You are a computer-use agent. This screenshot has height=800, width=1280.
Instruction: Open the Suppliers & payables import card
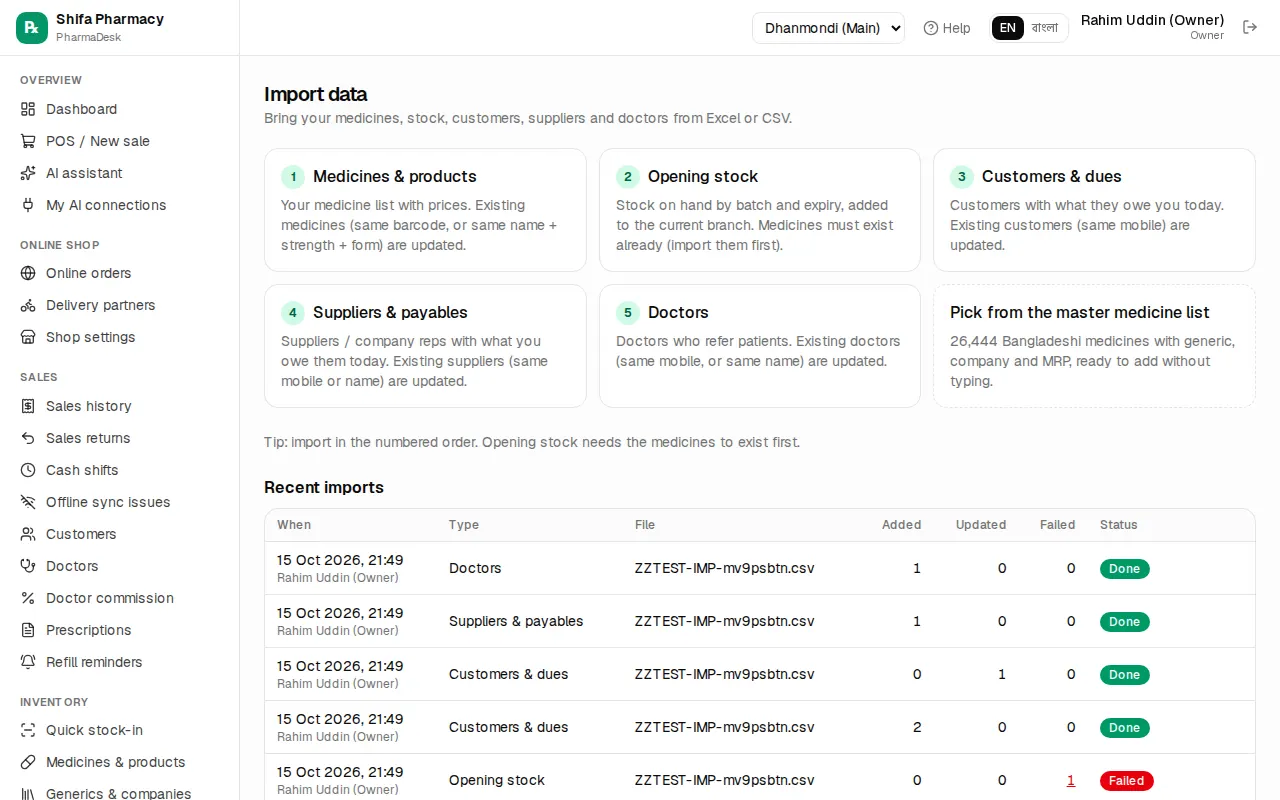(x=425, y=346)
